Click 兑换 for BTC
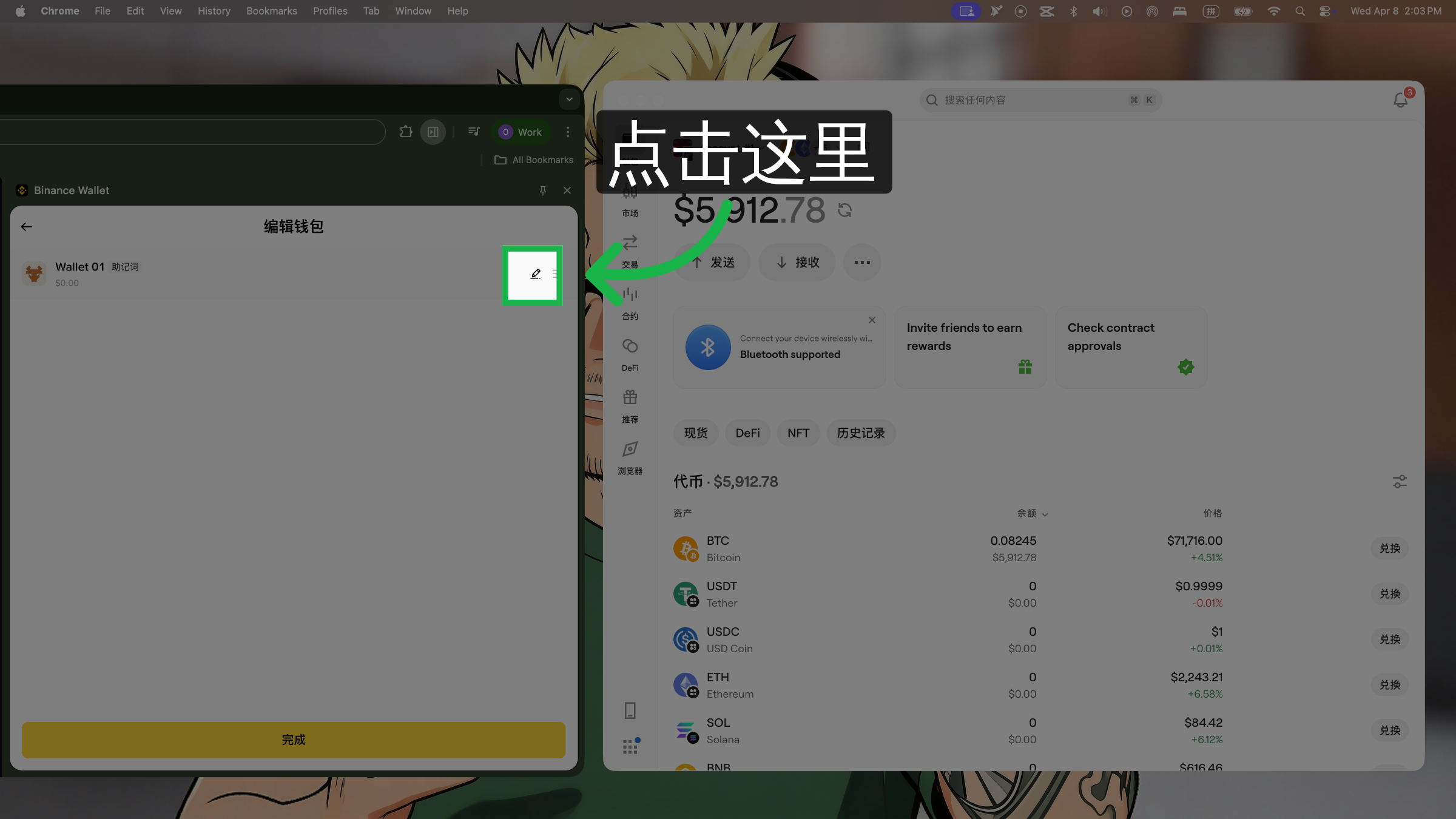Image resolution: width=1456 pixels, height=819 pixels. [x=1390, y=548]
